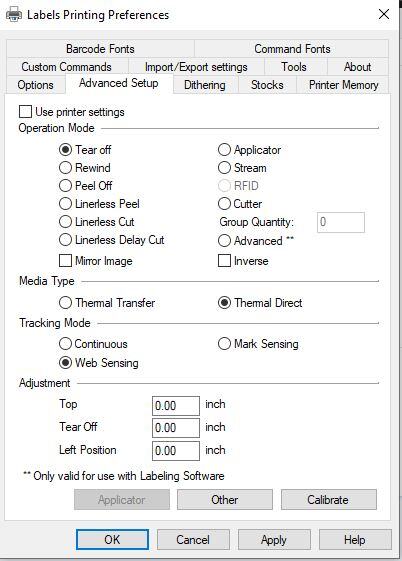Viewport: 402px width, 561px height.
Task: Open the Other settings button
Action: coord(225,499)
